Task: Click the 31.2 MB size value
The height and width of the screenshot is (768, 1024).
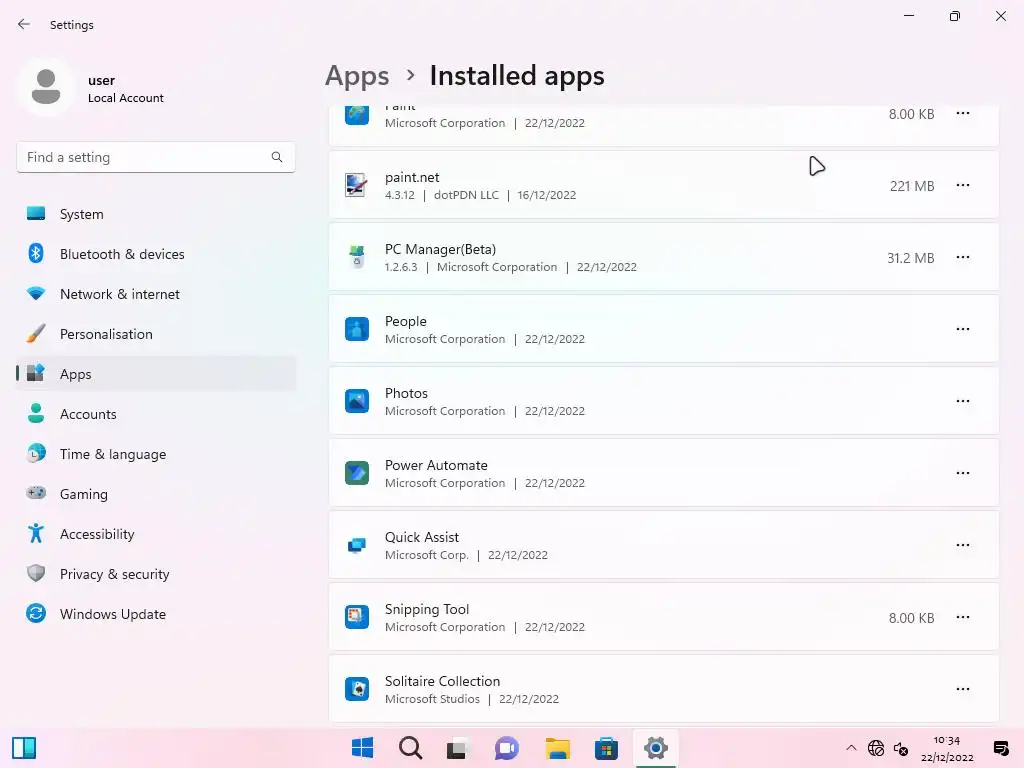Action: pos(910,258)
